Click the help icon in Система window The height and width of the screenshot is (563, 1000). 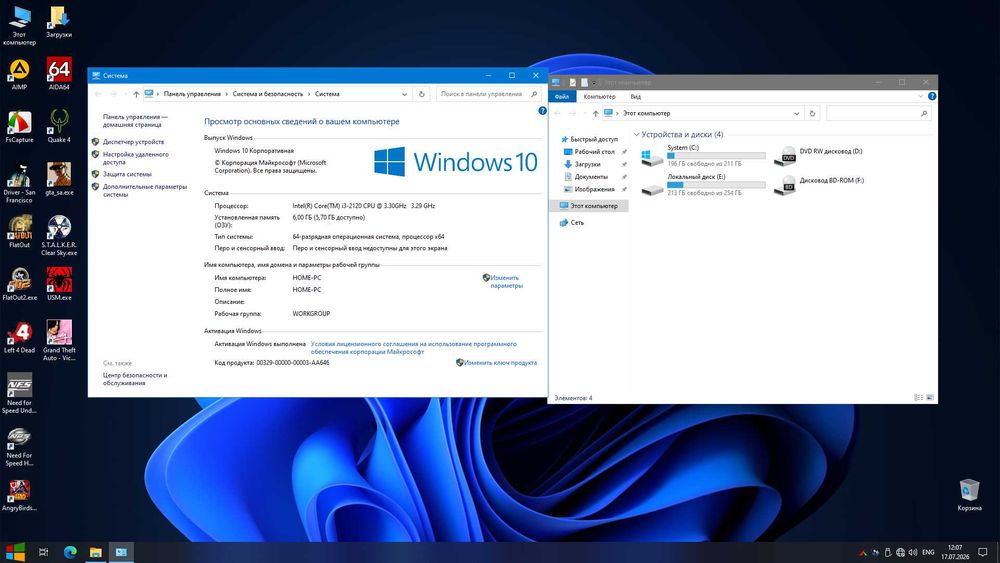pos(542,110)
